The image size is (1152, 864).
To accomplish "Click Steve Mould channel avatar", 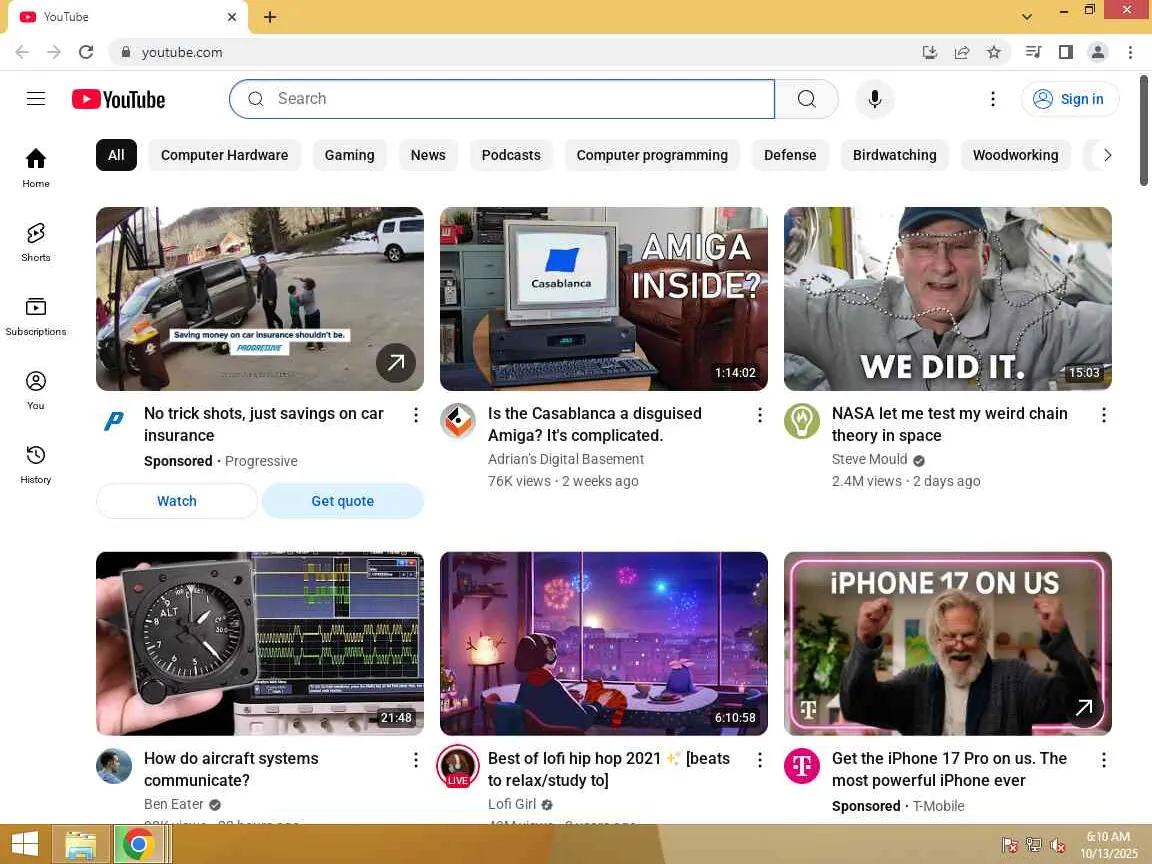I will (802, 421).
